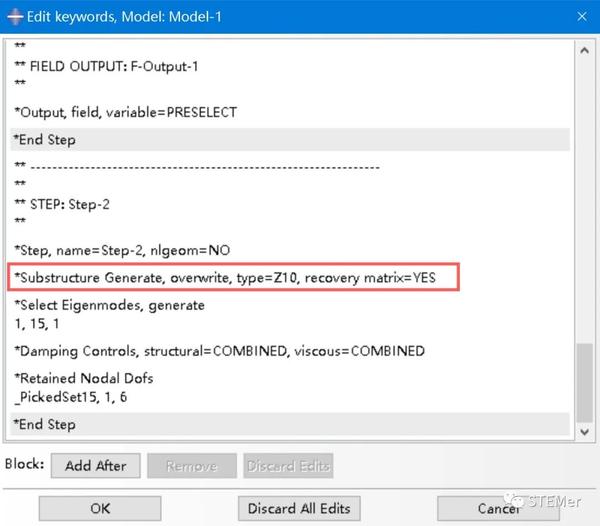
Task: Click the '** FIELD OUTPUT: F-Output-1' comment
Action: pos(106,67)
